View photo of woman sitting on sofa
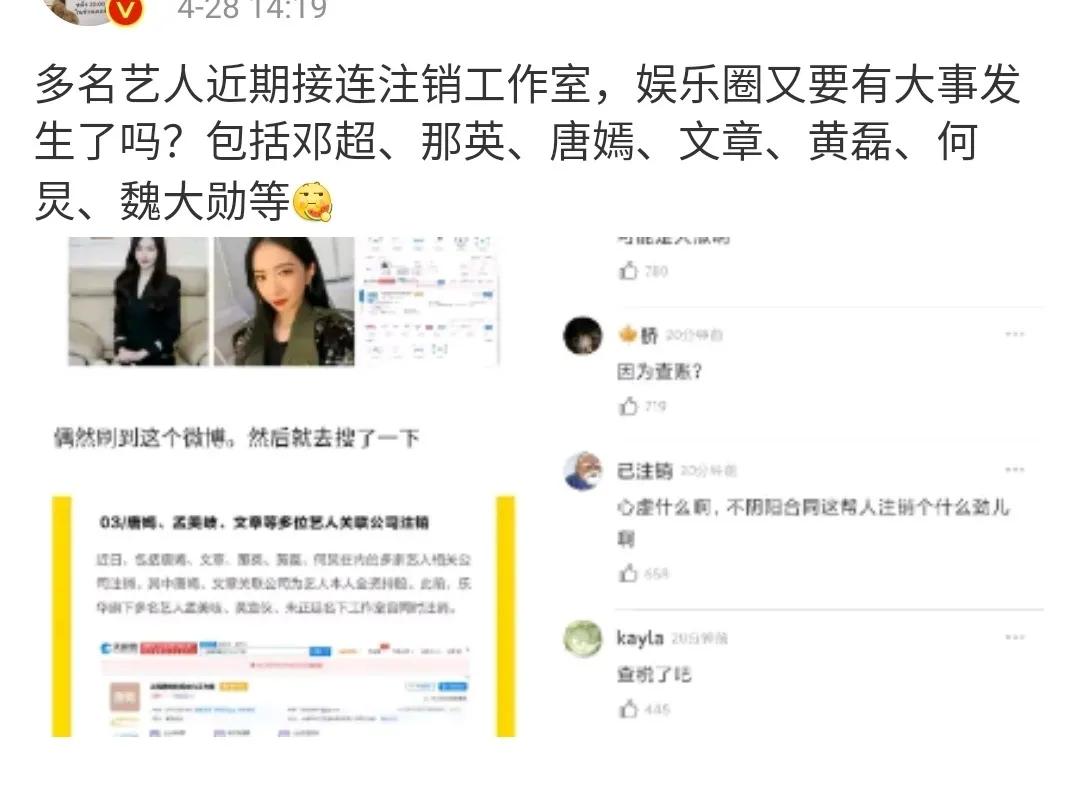This screenshot has height=793, width=1080. 138,301
